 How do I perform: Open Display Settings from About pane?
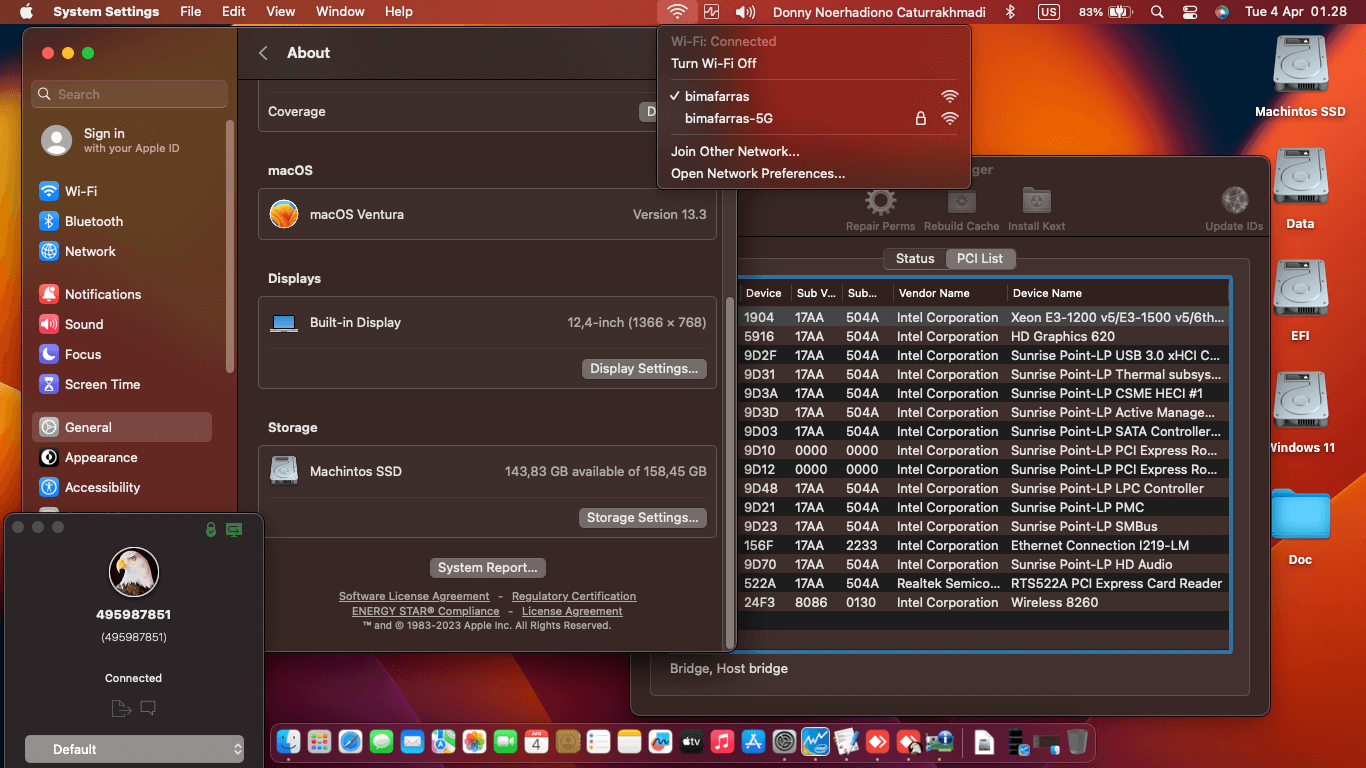[644, 368]
